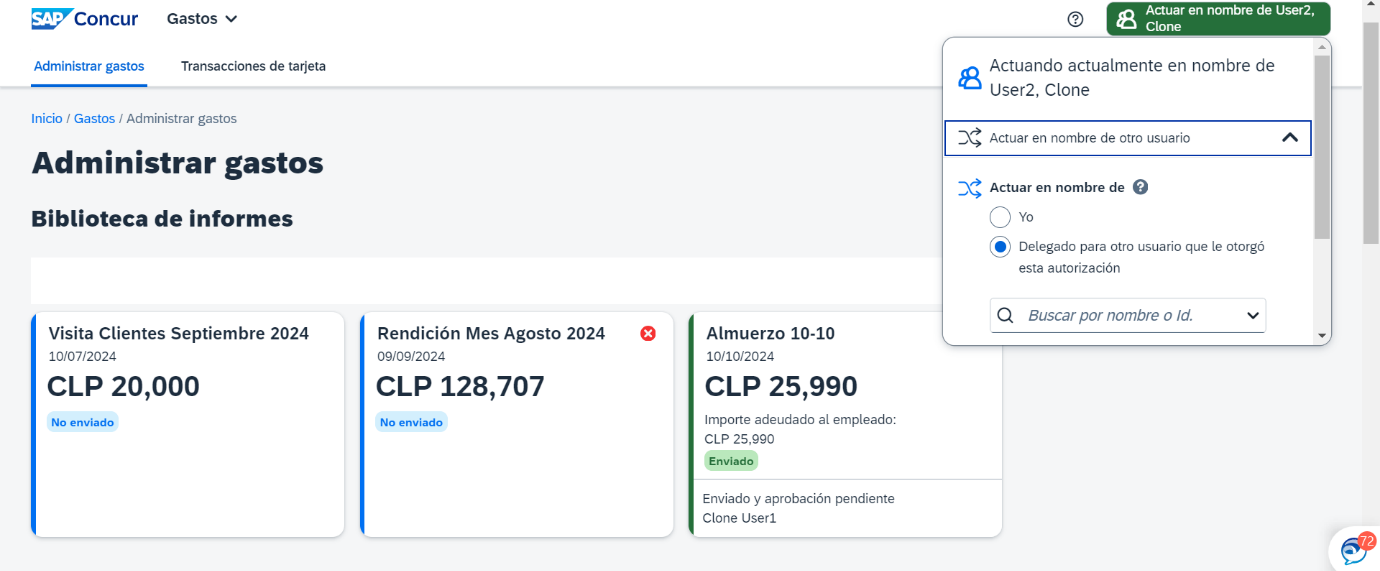This screenshot has width=1380, height=571.
Task: Expand the Buscar por nombre o Id dropdown arrow
Action: coord(1253,315)
